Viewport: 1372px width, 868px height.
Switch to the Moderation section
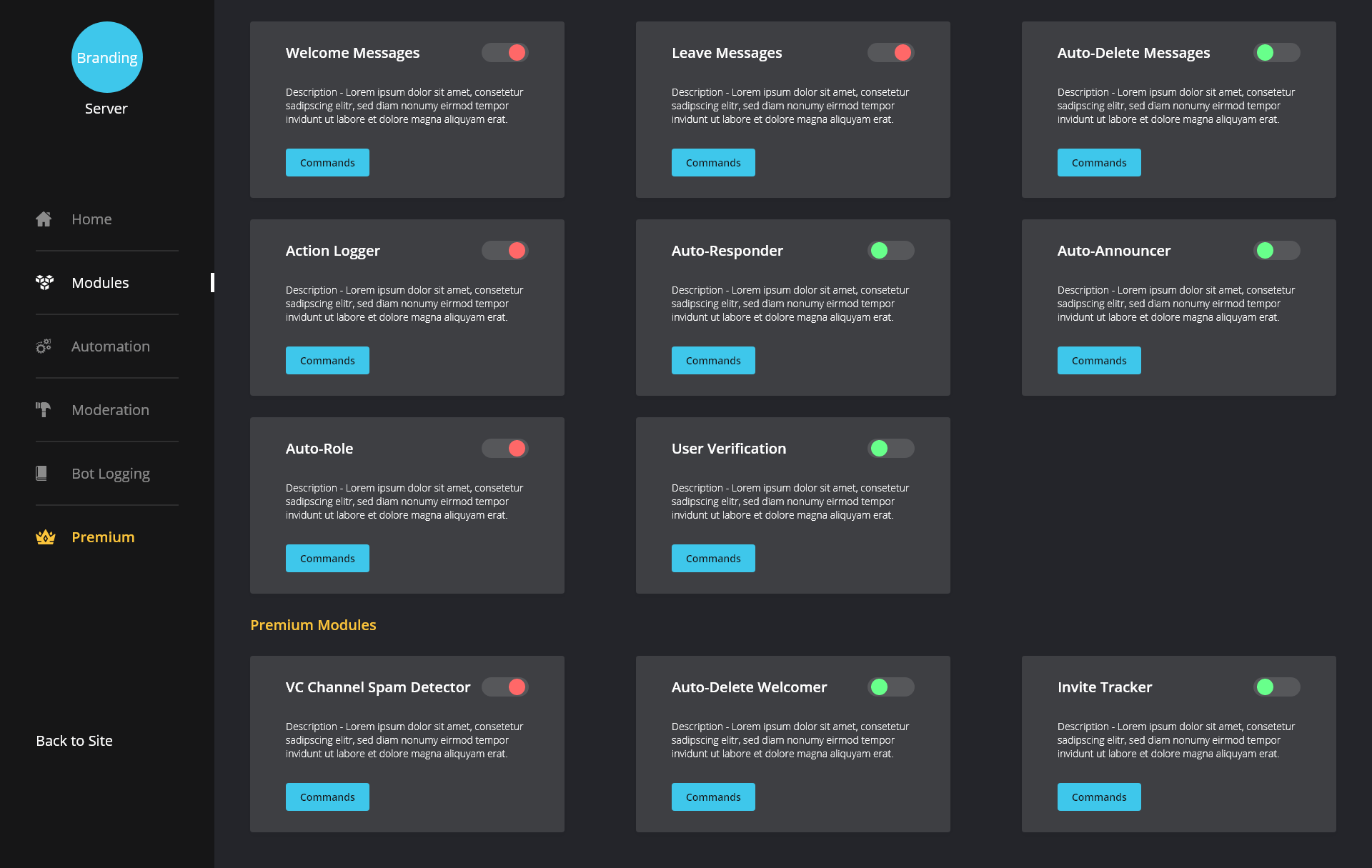(x=110, y=409)
